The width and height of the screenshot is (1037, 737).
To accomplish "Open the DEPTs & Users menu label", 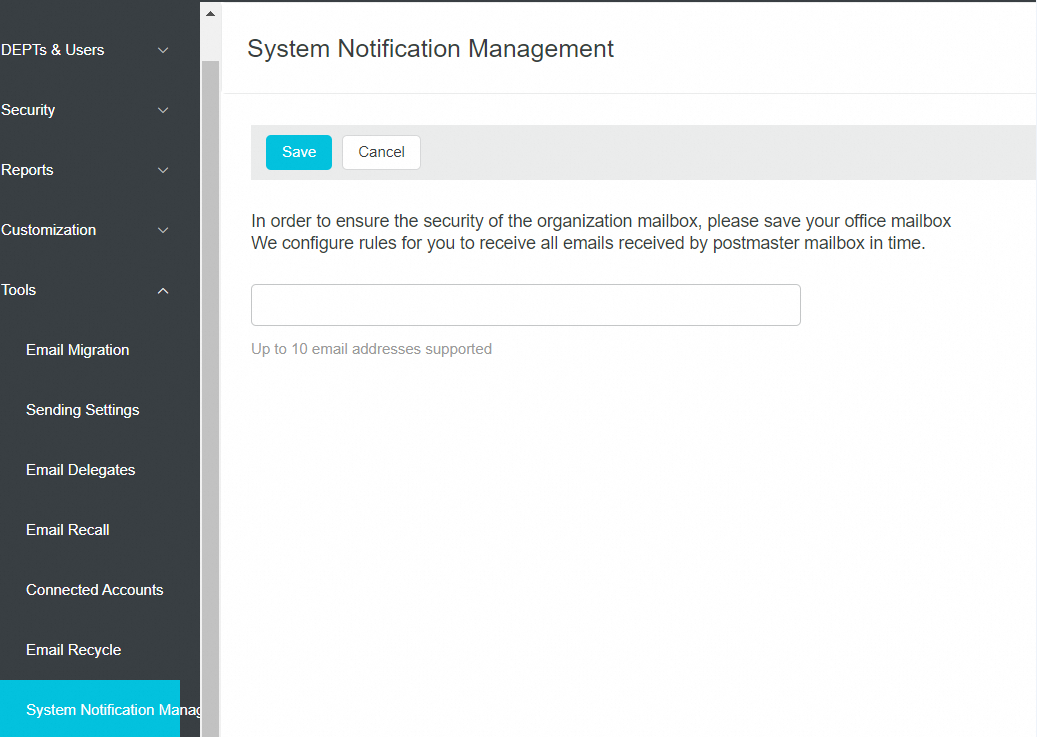I will pos(53,50).
